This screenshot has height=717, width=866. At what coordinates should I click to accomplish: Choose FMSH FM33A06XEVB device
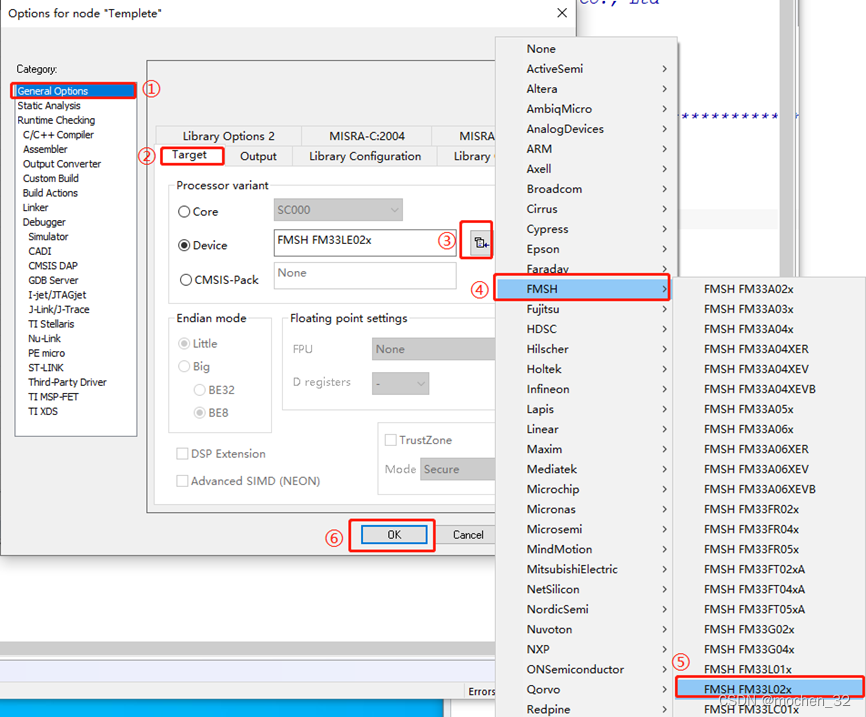(x=769, y=489)
